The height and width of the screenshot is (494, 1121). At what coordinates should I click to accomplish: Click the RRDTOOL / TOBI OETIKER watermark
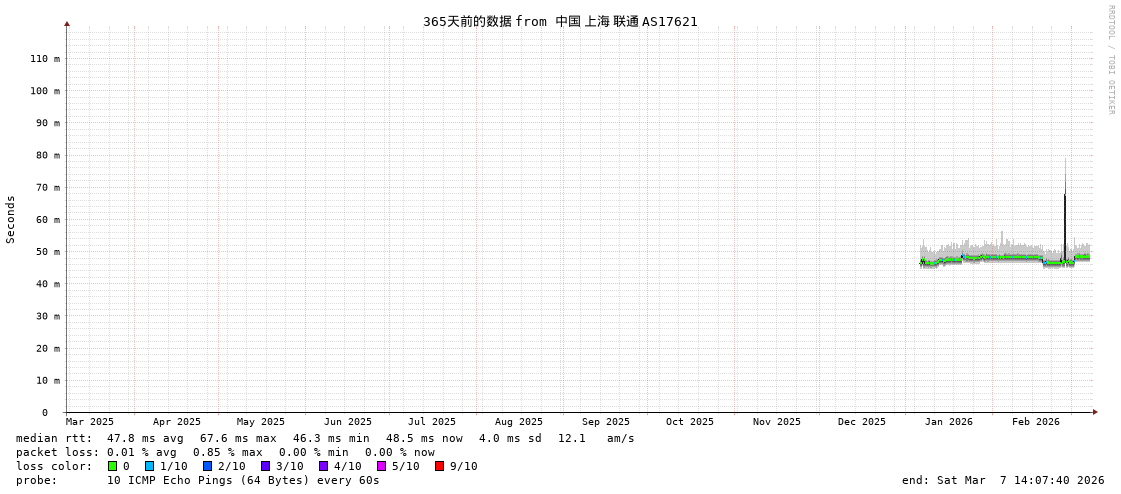click(x=1110, y=60)
